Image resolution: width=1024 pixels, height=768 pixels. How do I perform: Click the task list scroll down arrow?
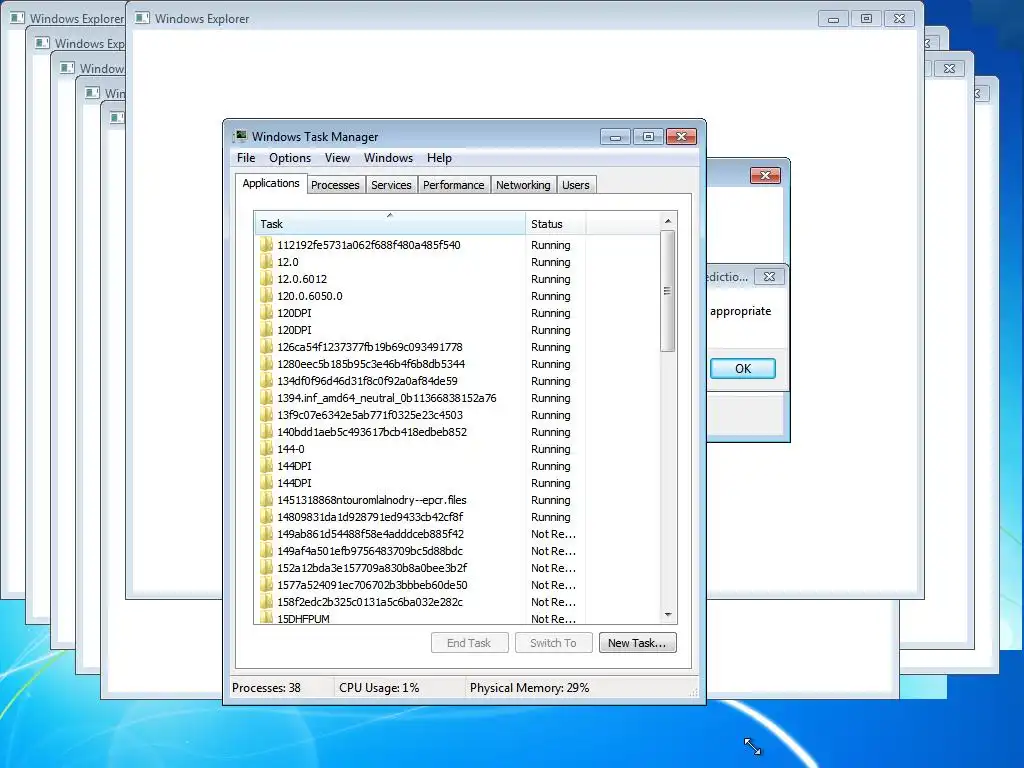point(667,615)
